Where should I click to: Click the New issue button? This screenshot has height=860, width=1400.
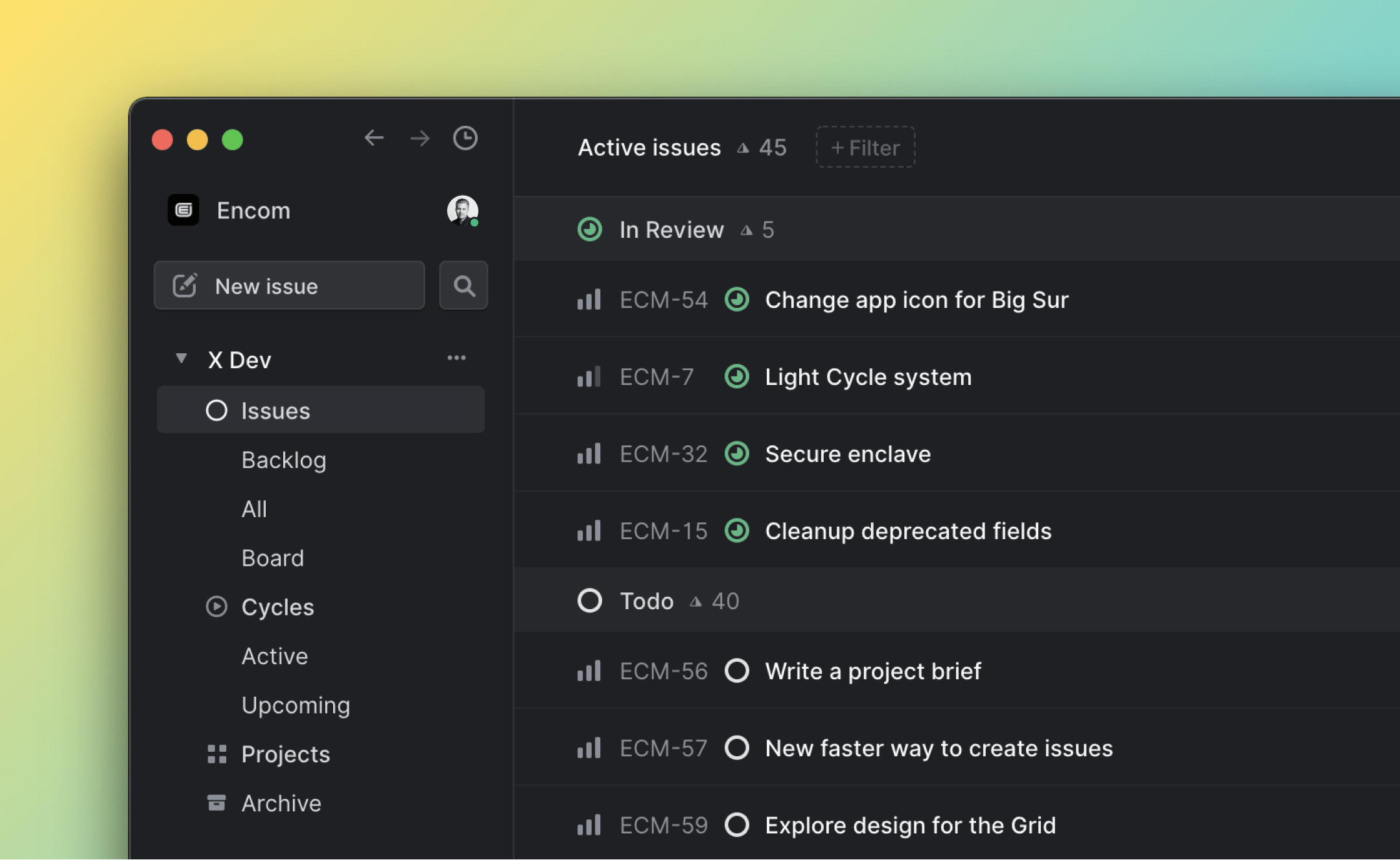[289, 286]
